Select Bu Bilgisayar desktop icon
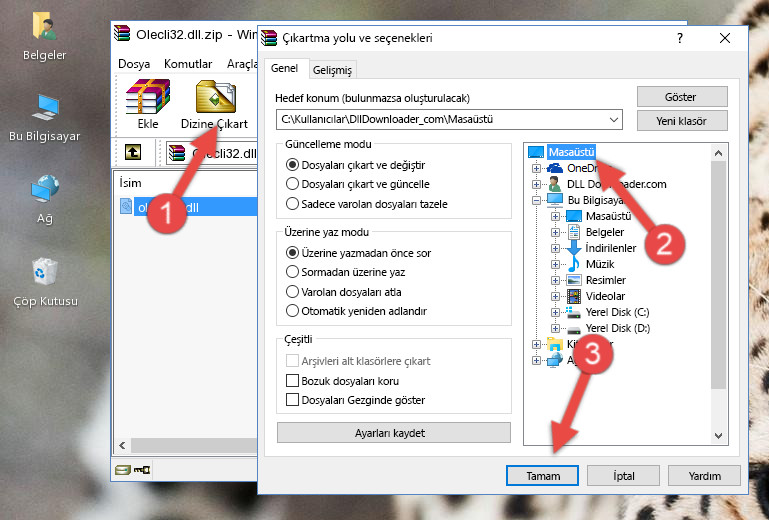769x520 pixels. 44,118
